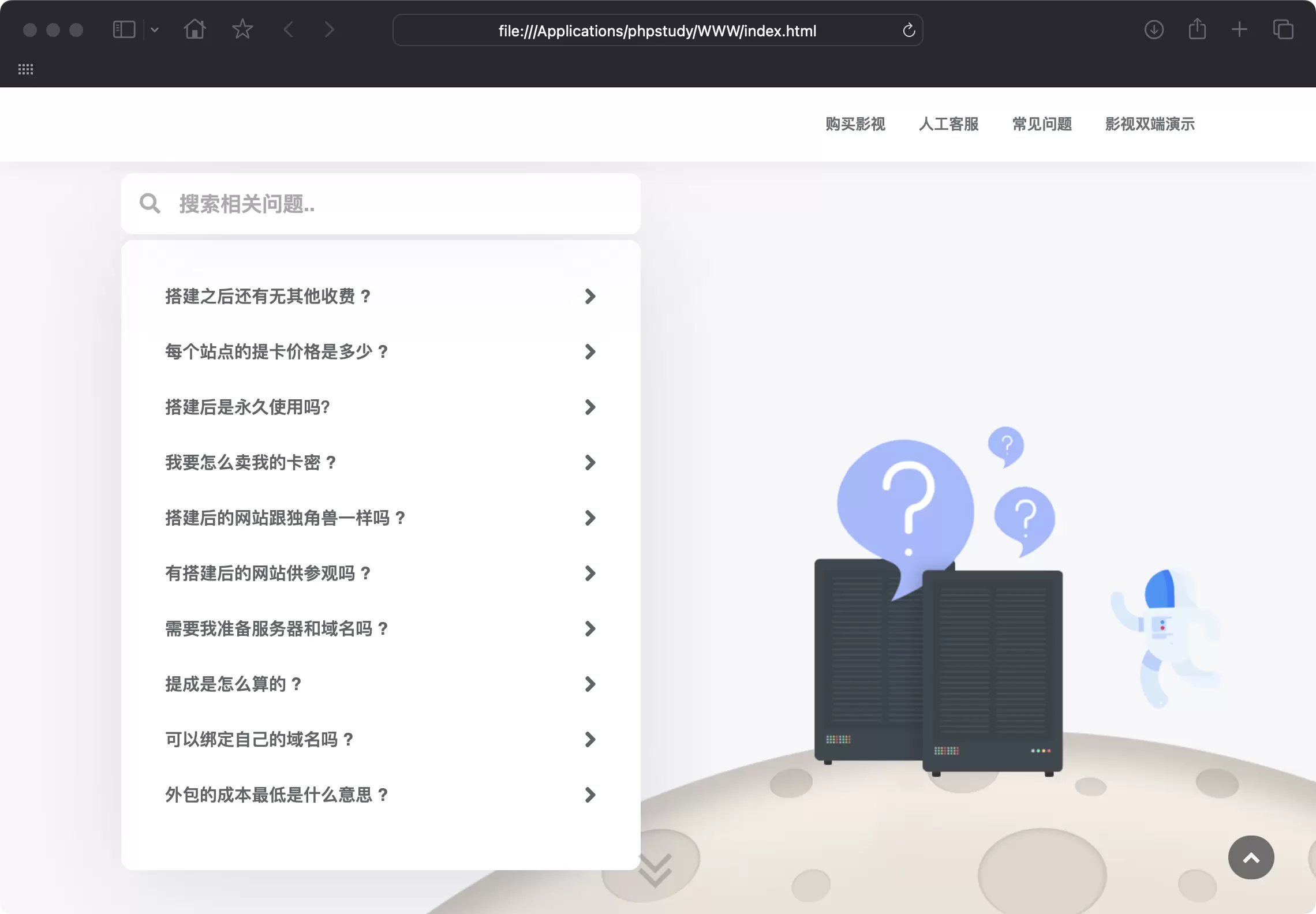The height and width of the screenshot is (914, 1316).
Task: Open 常见问题 menu item
Action: tap(1042, 124)
